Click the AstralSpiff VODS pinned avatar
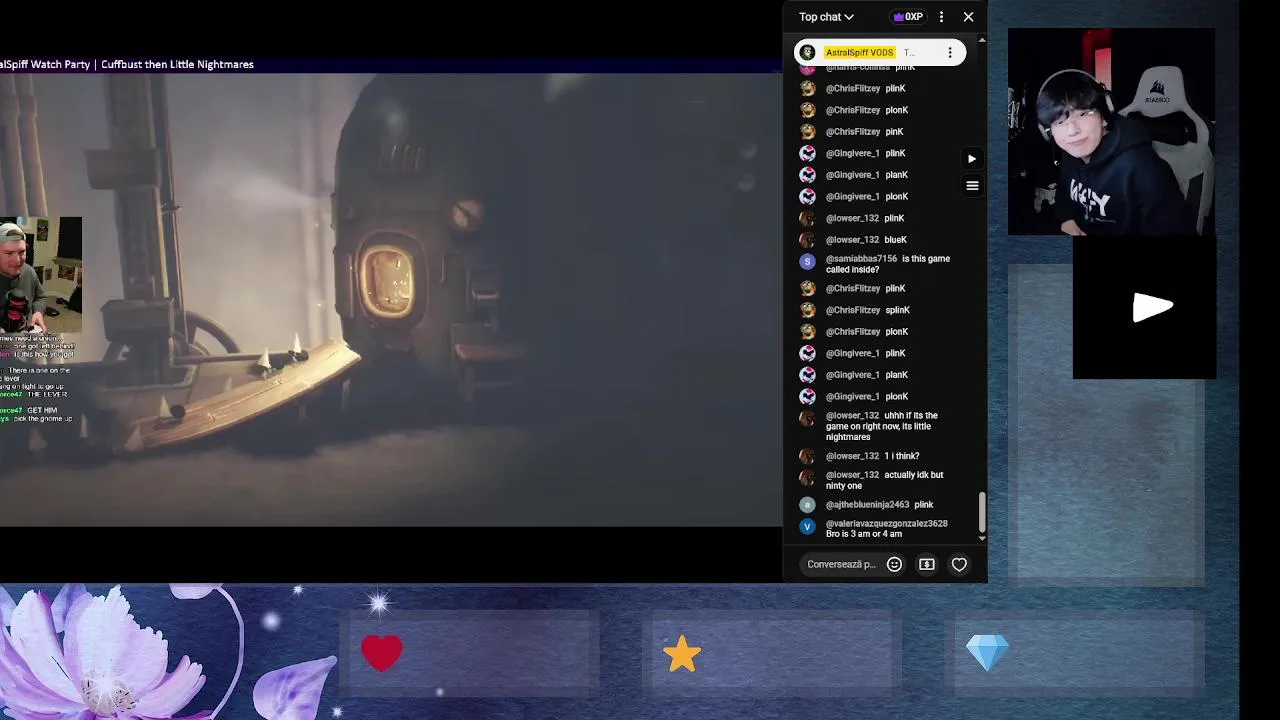The image size is (1280, 720). coord(808,52)
